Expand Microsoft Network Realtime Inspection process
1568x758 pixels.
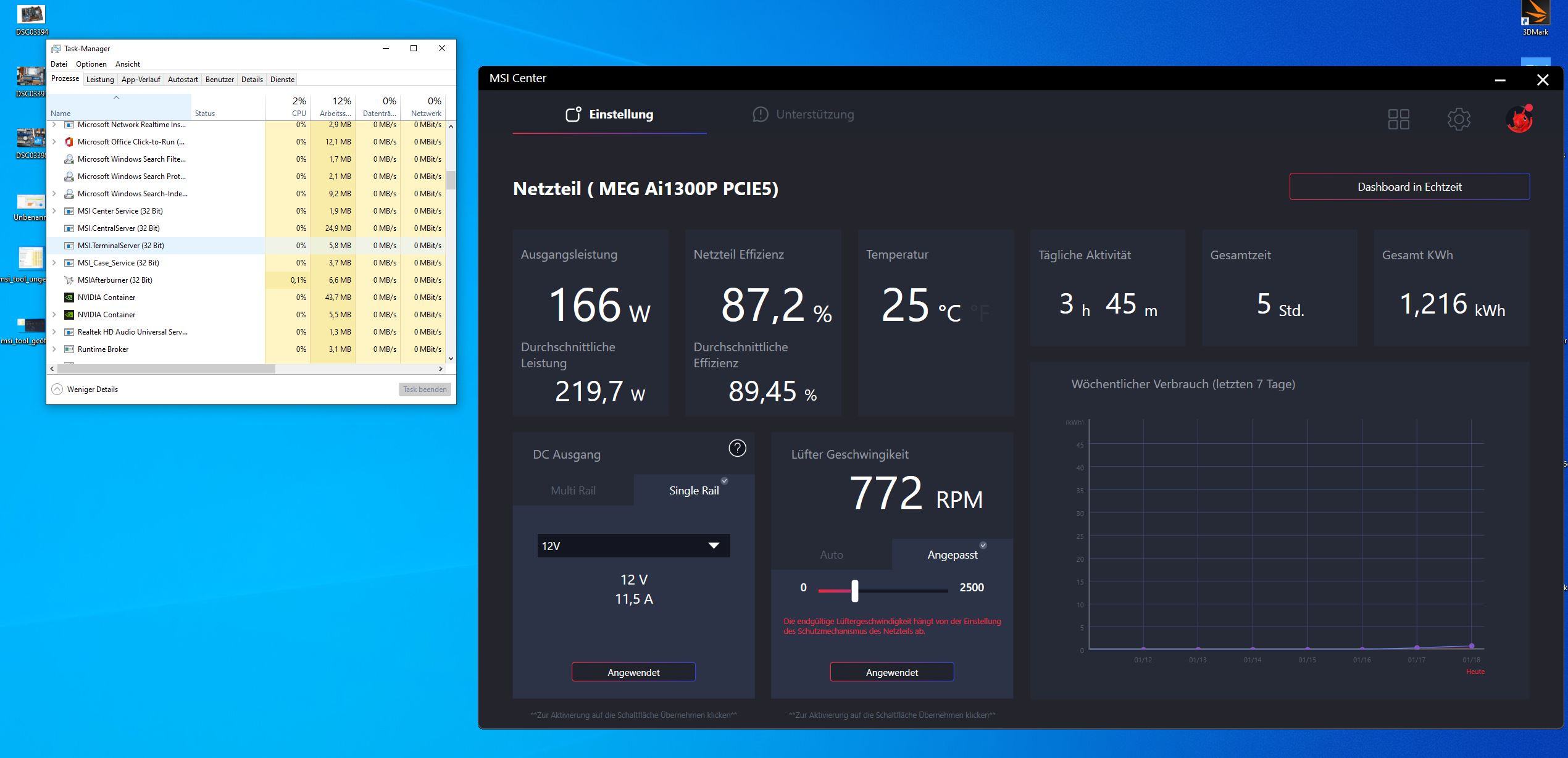pos(54,125)
